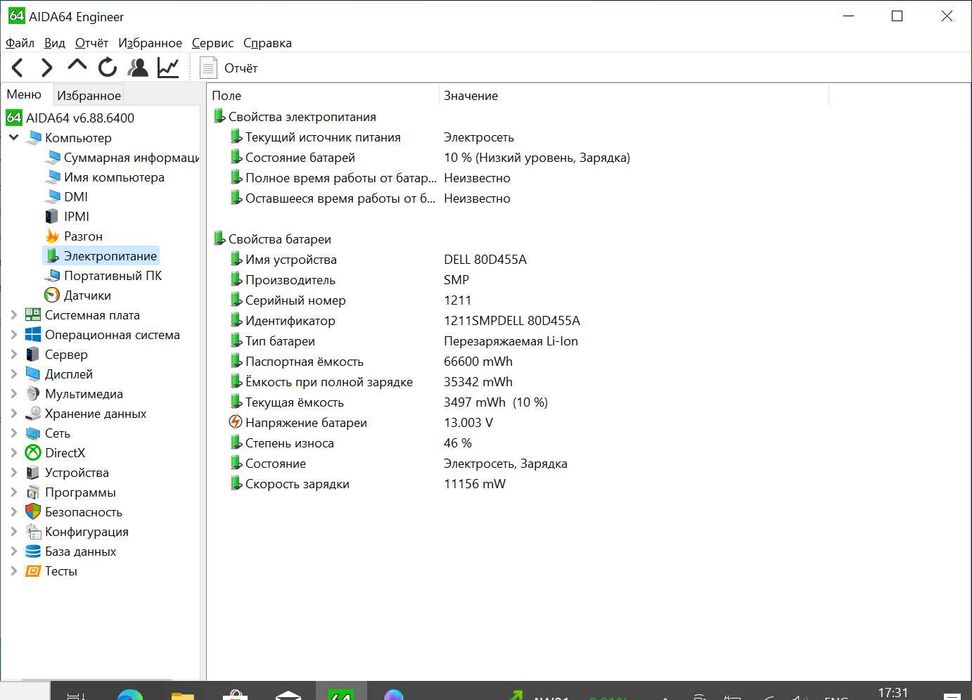The image size is (972, 700).
Task: Click the Значение column header
Action: (x=634, y=95)
